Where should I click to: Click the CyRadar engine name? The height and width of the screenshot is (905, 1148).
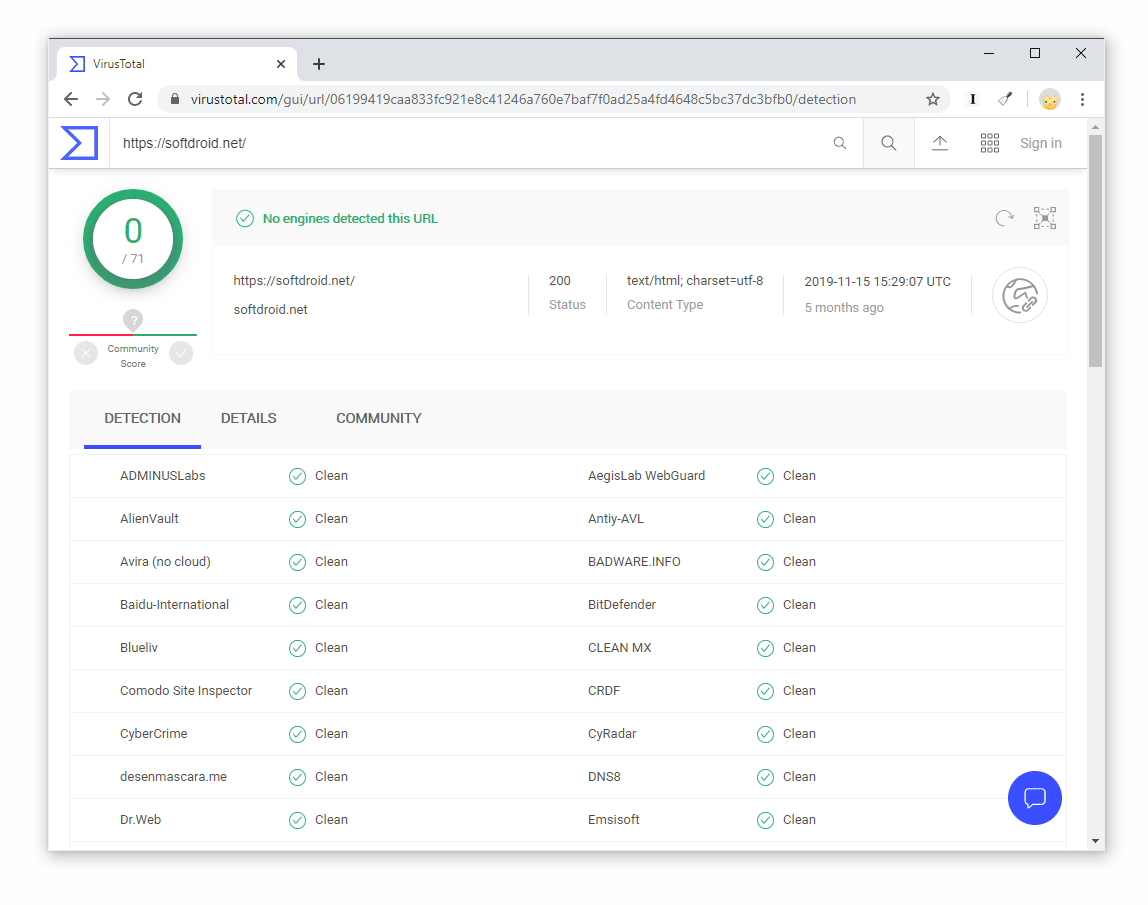612,734
